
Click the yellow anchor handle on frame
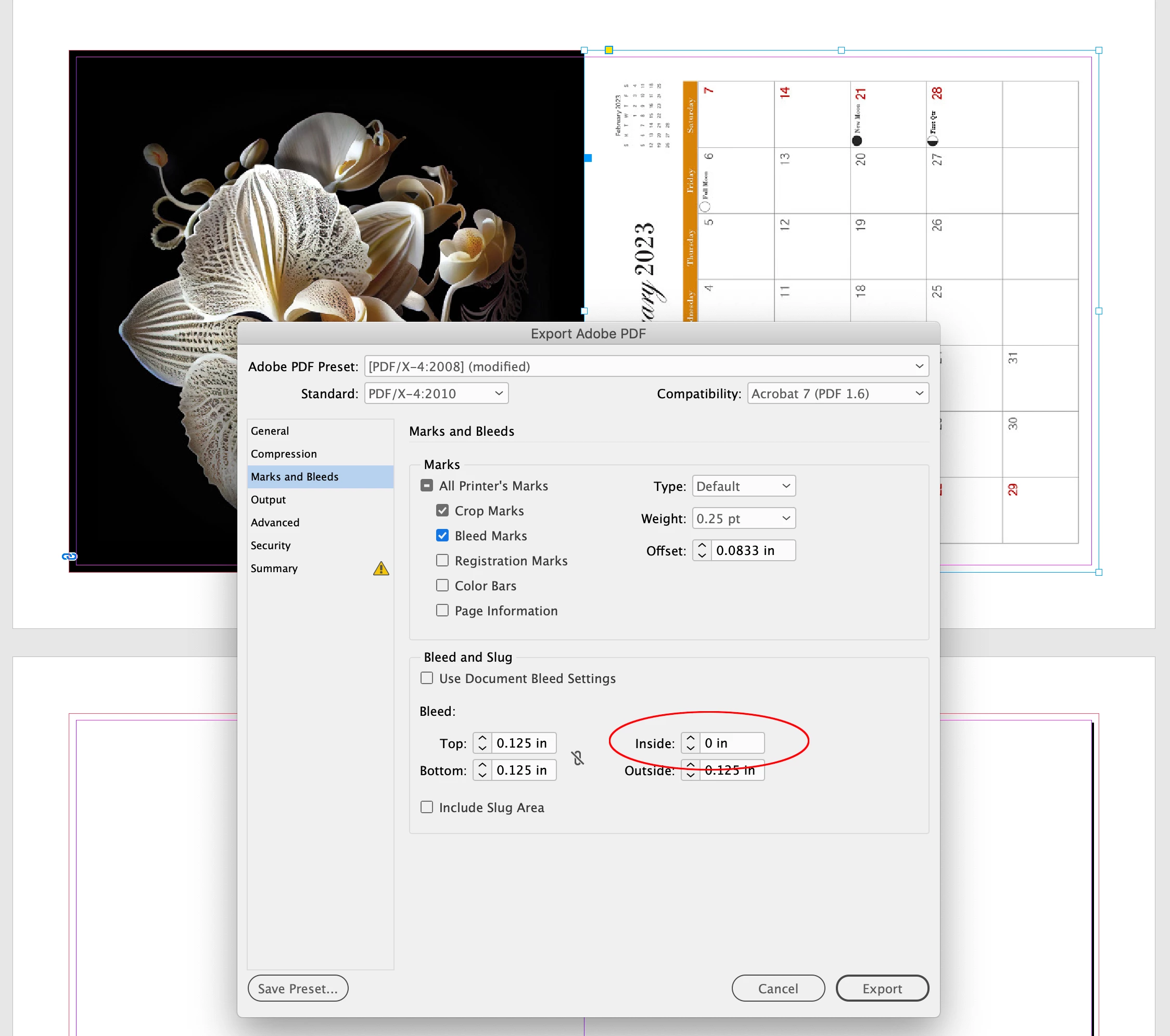(608, 50)
